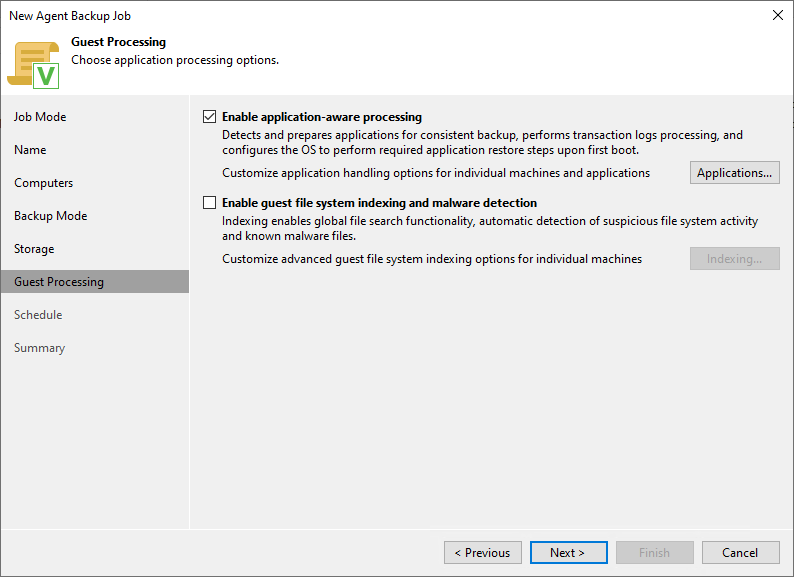Open the Summary step
Viewport: 794px width, 577px height.
coord(39,348)
